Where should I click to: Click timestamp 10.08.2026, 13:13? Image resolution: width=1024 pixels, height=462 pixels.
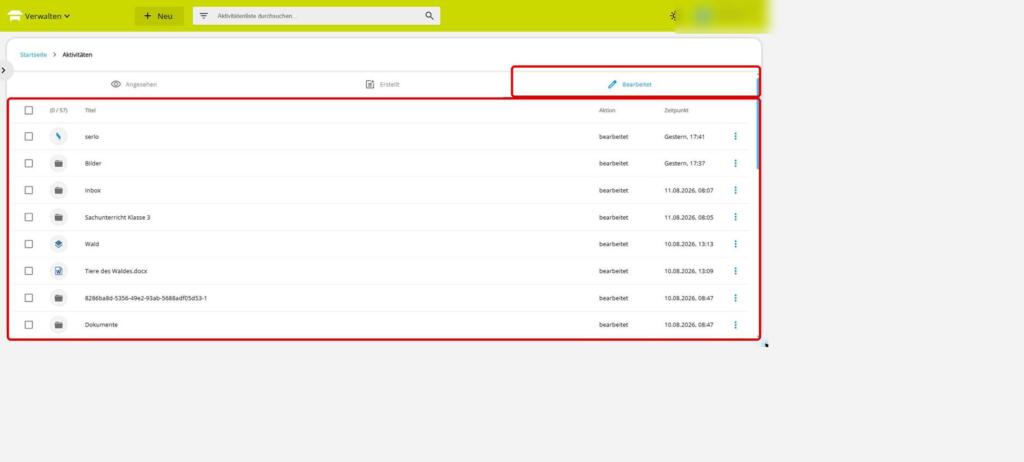pos(688,244)
